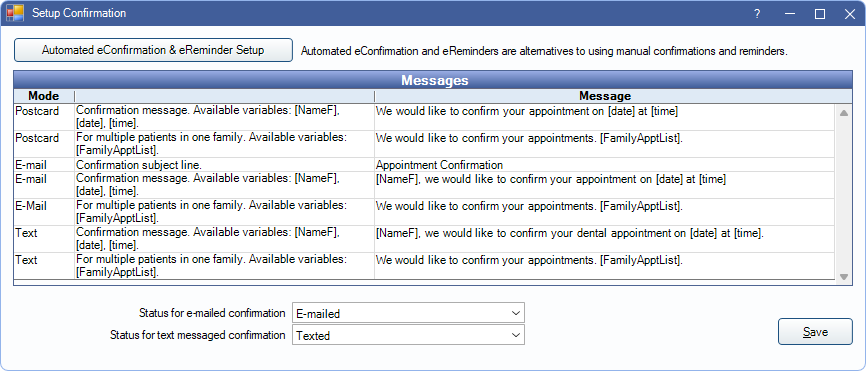Save the confirmation setup
The height and width of the screenshot is (371, 866).
coord(815,332)
